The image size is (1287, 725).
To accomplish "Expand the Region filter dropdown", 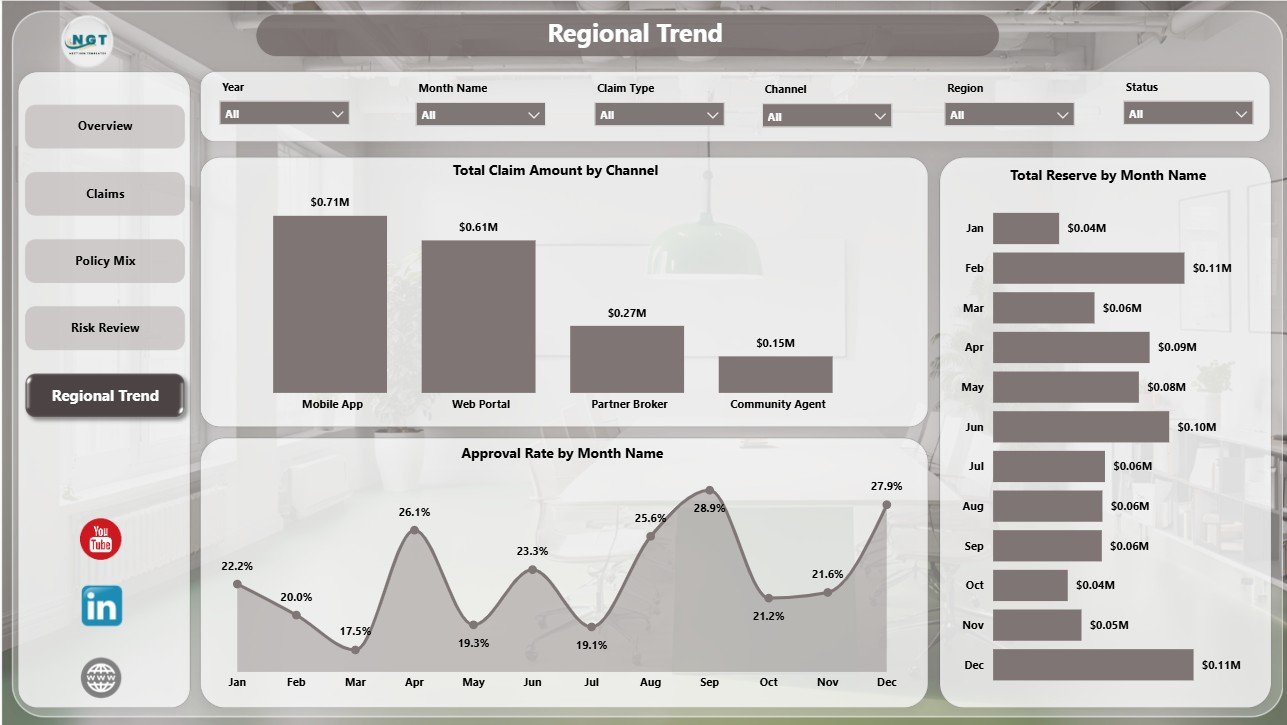I will tap(1010, 115).
